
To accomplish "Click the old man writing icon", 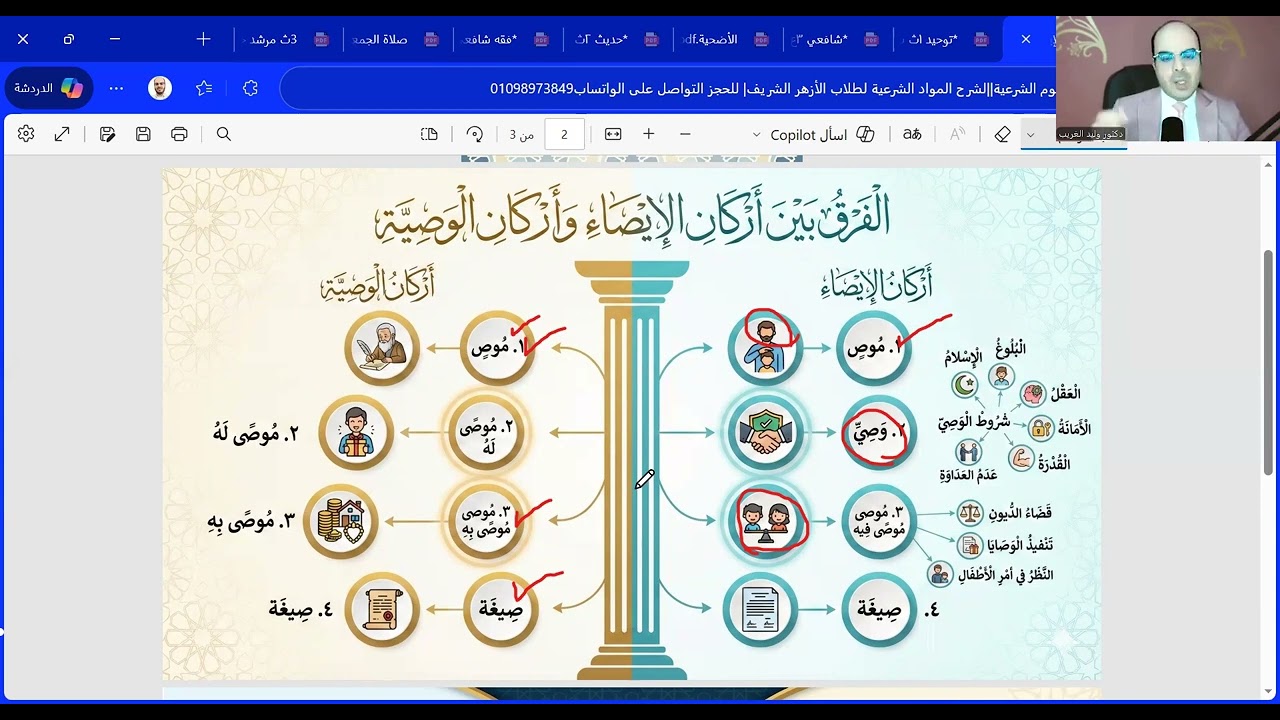I will coord(383,347).
